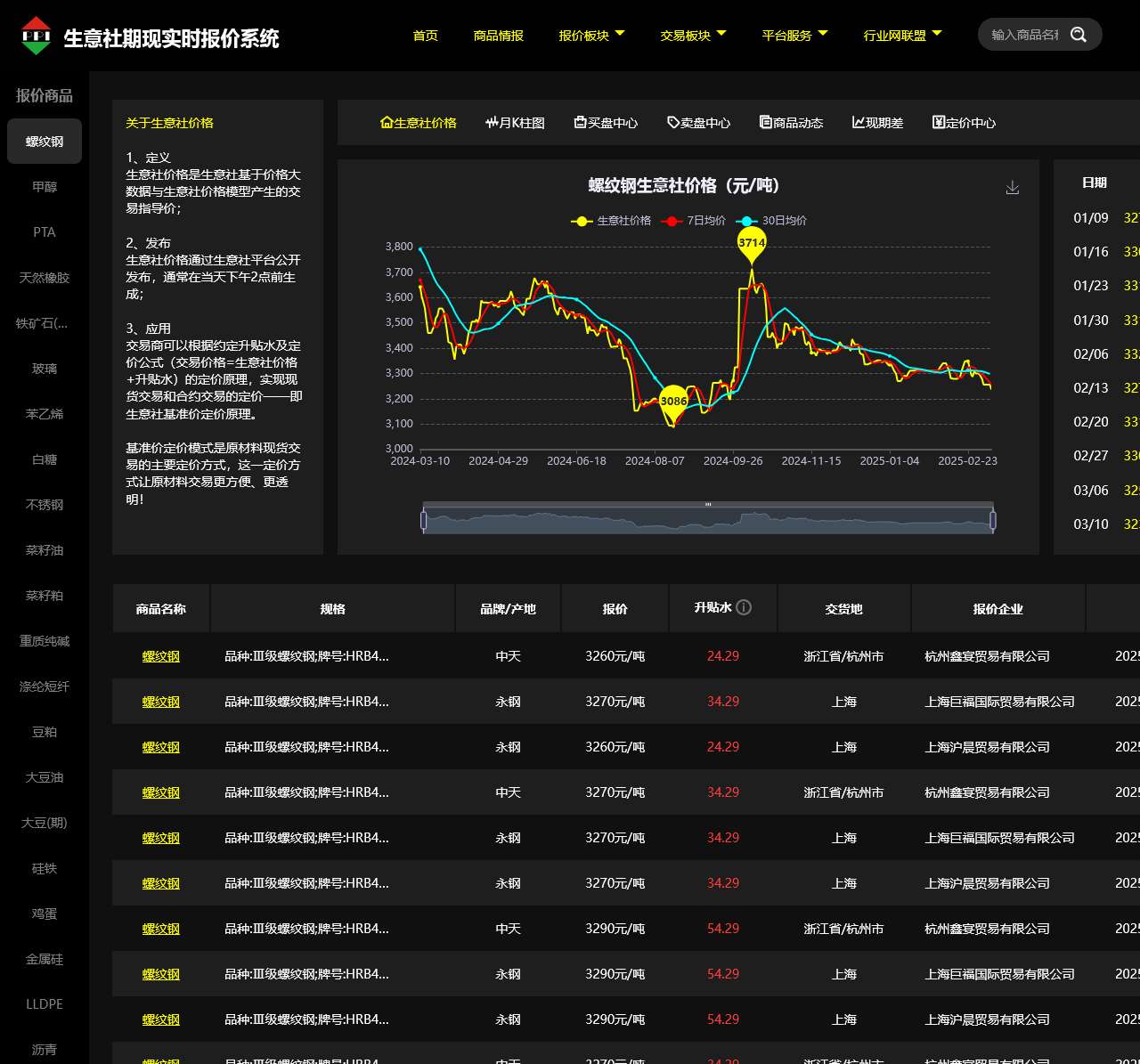Viewport: 1140px width, 1064px height.
Task: Download the chart image via download icon
Action: click(x=1013, y=188)
